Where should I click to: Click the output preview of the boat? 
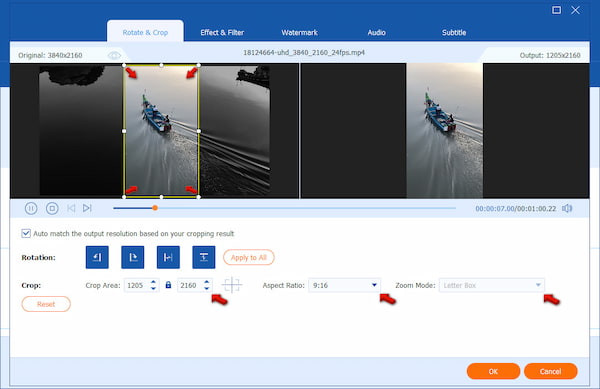pos(445,131)
